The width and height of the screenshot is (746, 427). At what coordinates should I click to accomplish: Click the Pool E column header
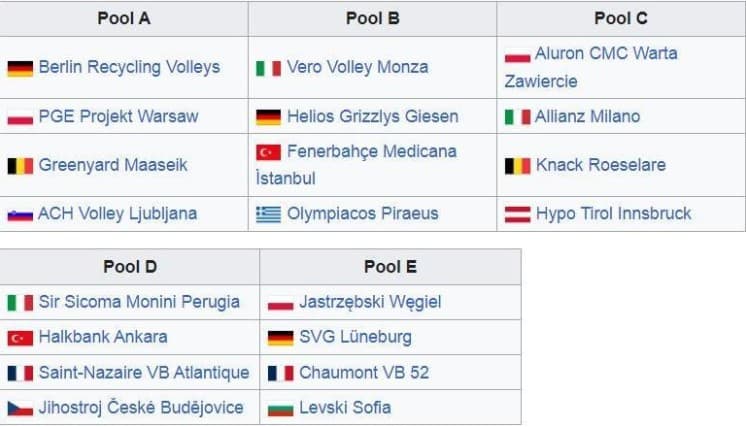390,267
